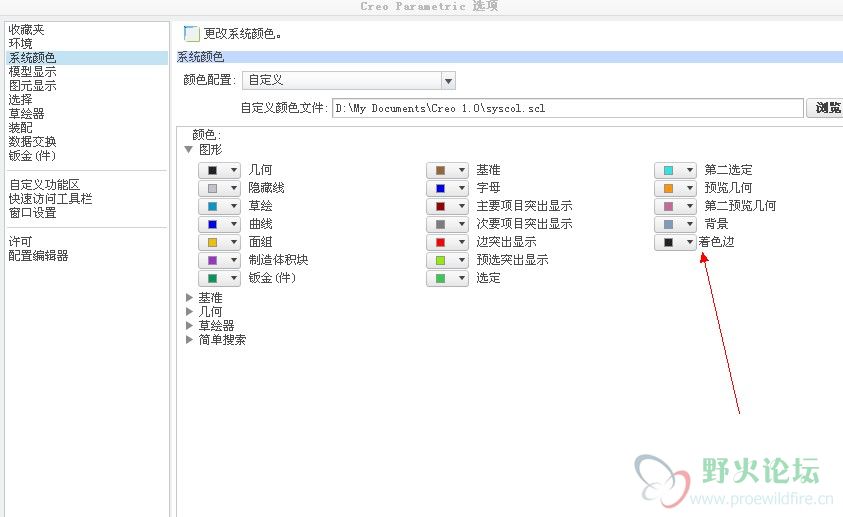Viewport: 843px width, 517px height.
Task: Expand the 基准 color group
Action: click(x=189, y=297)
